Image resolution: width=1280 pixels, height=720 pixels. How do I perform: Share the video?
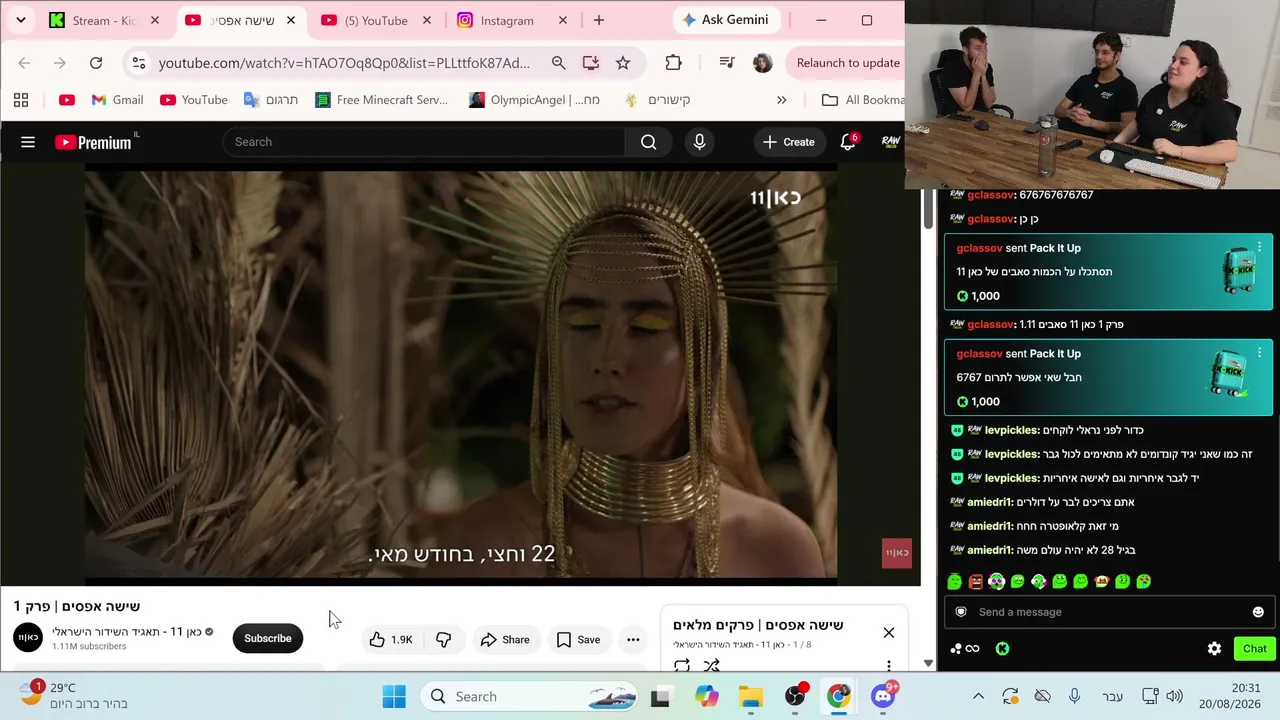505,640
